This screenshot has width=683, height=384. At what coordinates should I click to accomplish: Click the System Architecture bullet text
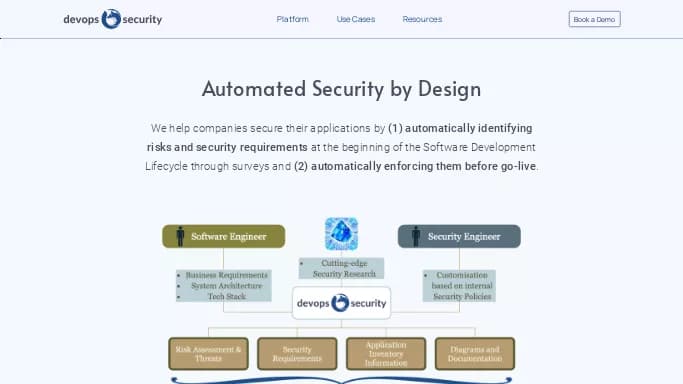coord(227,286)
